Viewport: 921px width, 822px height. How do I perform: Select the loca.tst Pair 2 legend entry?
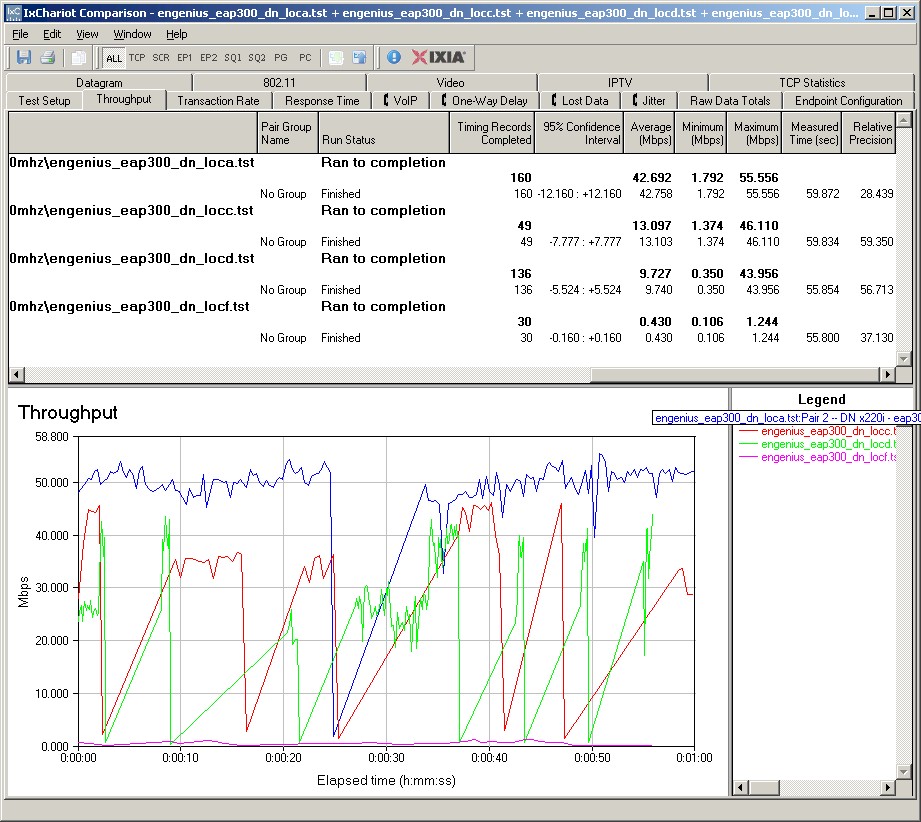click(x=786, y=418)
